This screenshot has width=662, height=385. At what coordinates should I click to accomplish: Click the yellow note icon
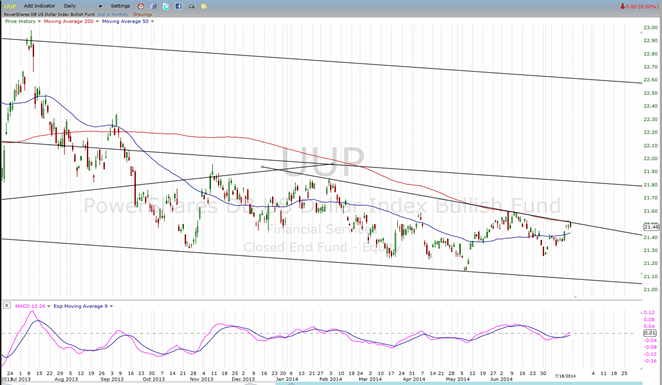point(203,6)
